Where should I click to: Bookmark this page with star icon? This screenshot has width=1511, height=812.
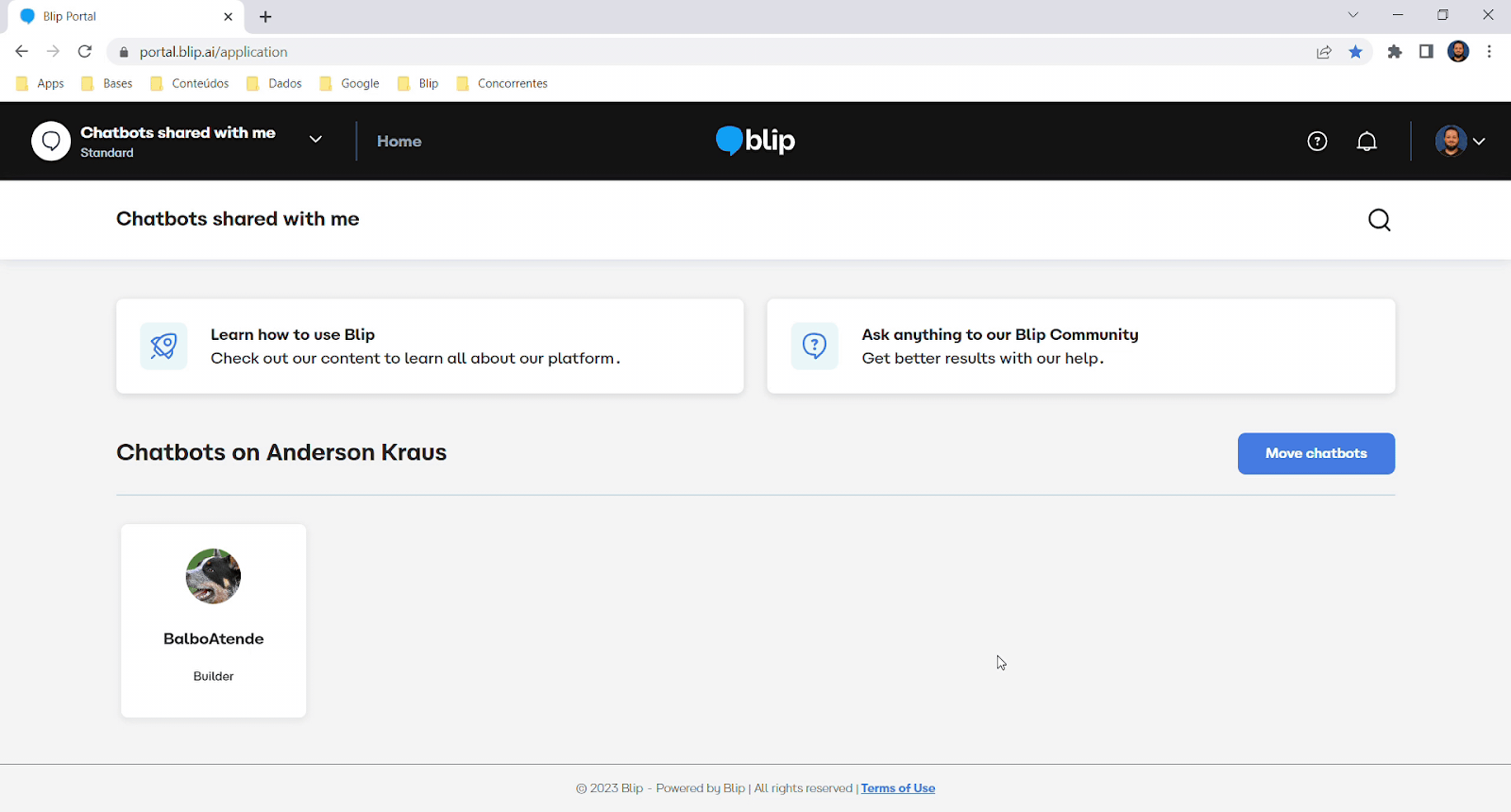(x=1355, y=52)
